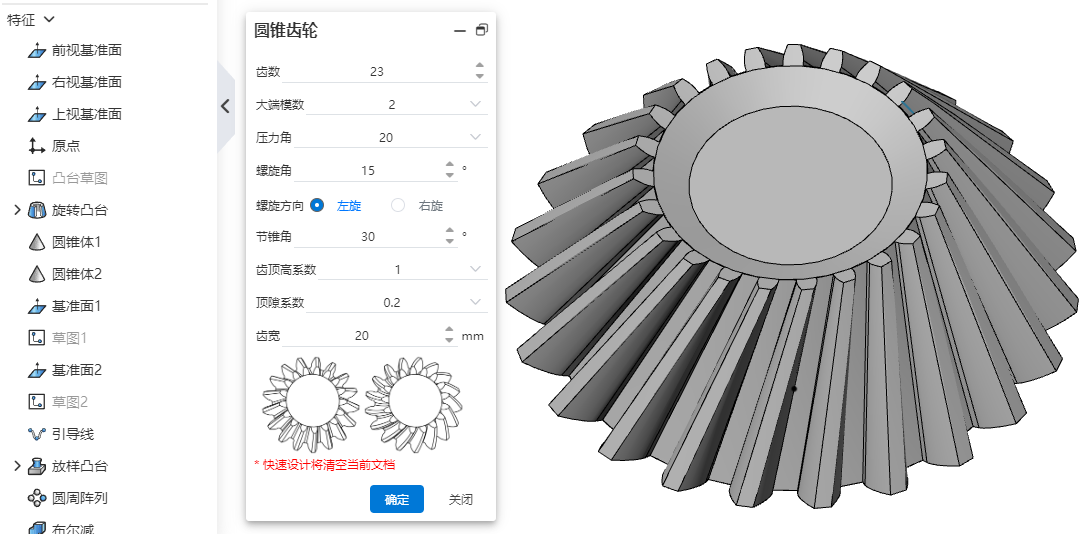The height and width of the screenshot is (534, 1085).
Task: Click the 草图1 sketch icon
Action: (x=37, y=338)
